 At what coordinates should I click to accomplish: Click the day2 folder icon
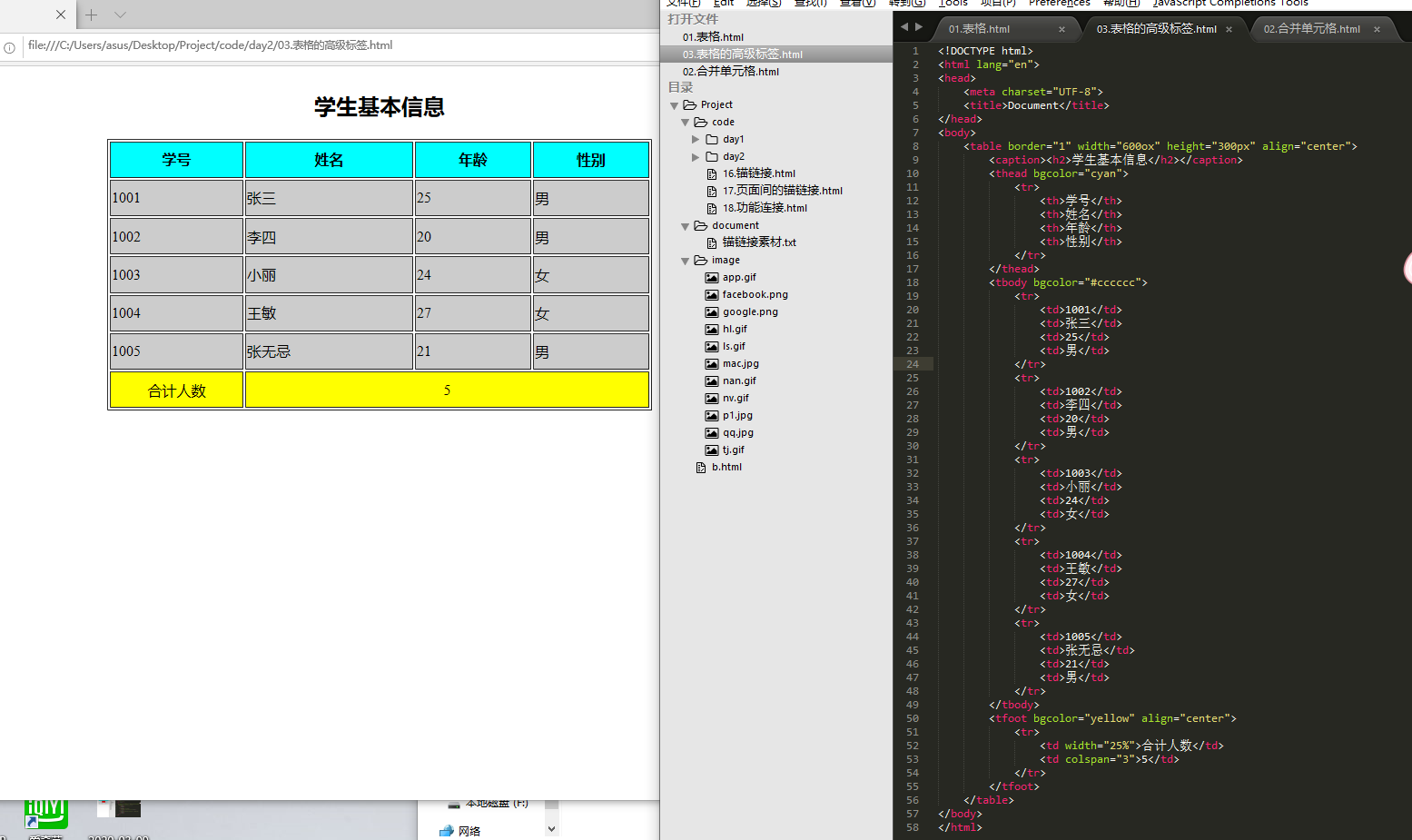pos(712,157)
